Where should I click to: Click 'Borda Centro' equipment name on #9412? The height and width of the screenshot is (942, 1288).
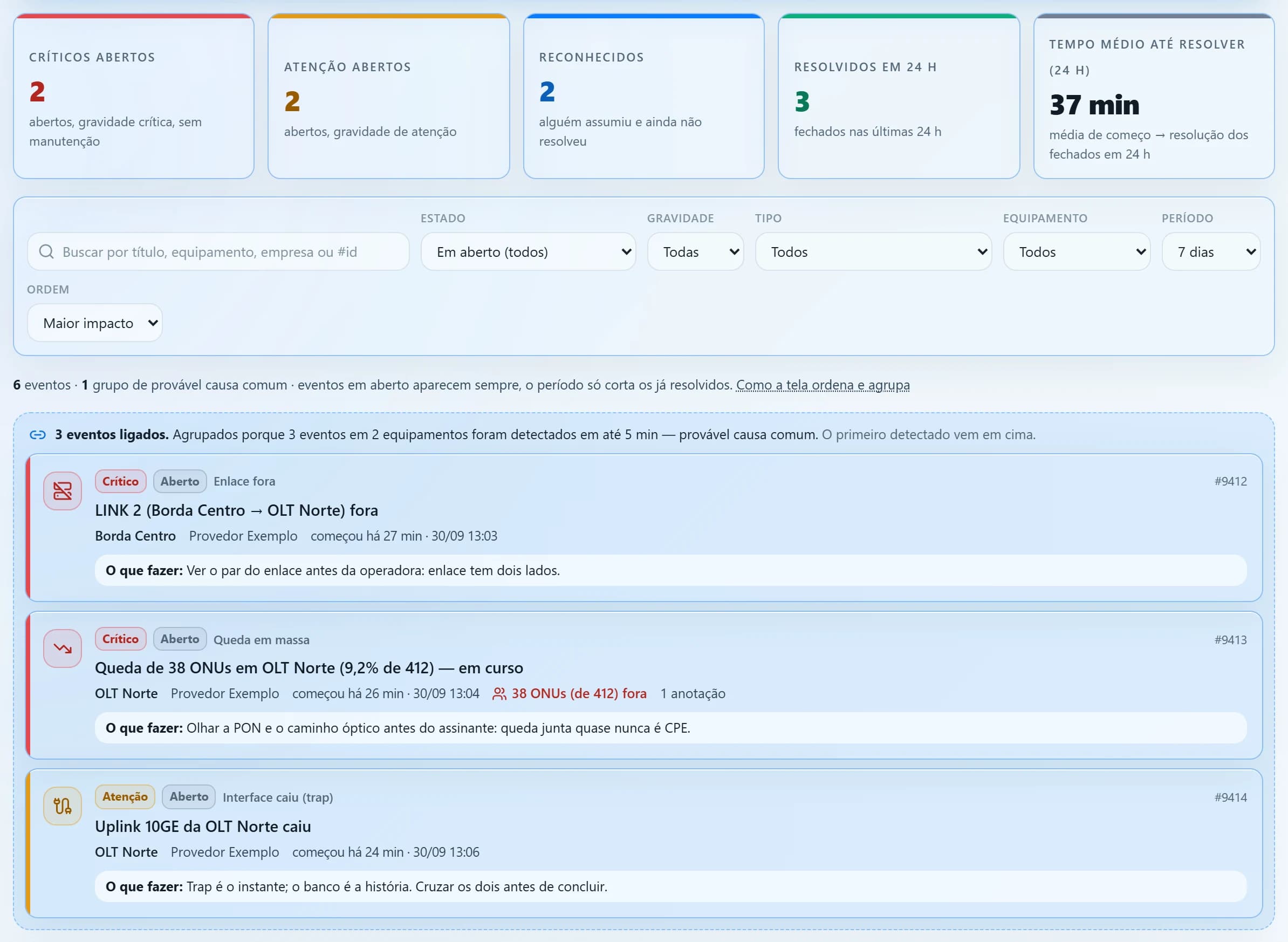point(135,536)
